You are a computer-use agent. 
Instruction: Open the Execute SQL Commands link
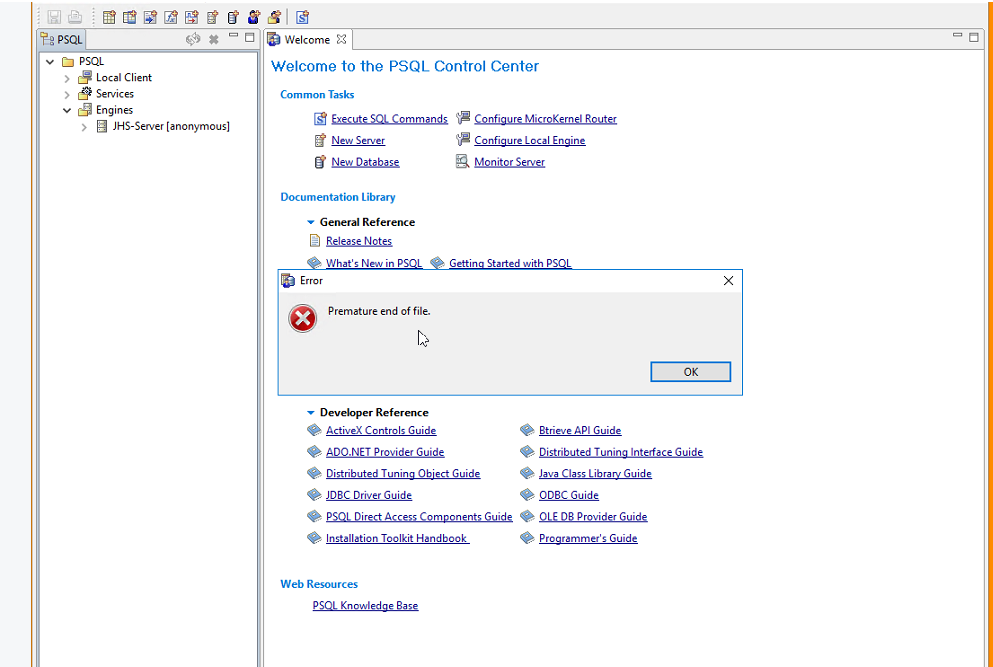pyautogui.click(x=389, y=118)
